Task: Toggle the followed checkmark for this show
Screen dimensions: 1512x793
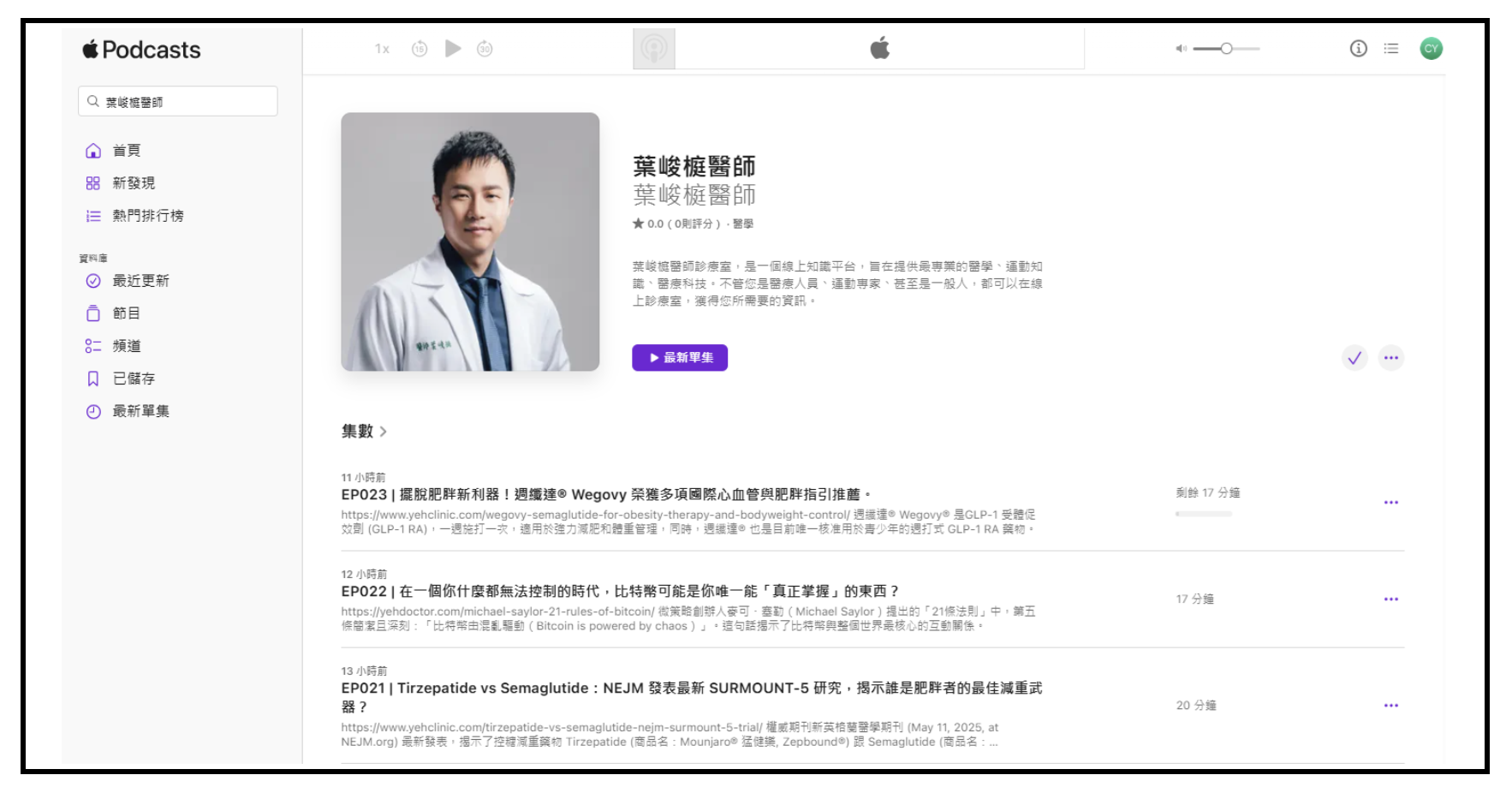Action: click(1354, 358)
